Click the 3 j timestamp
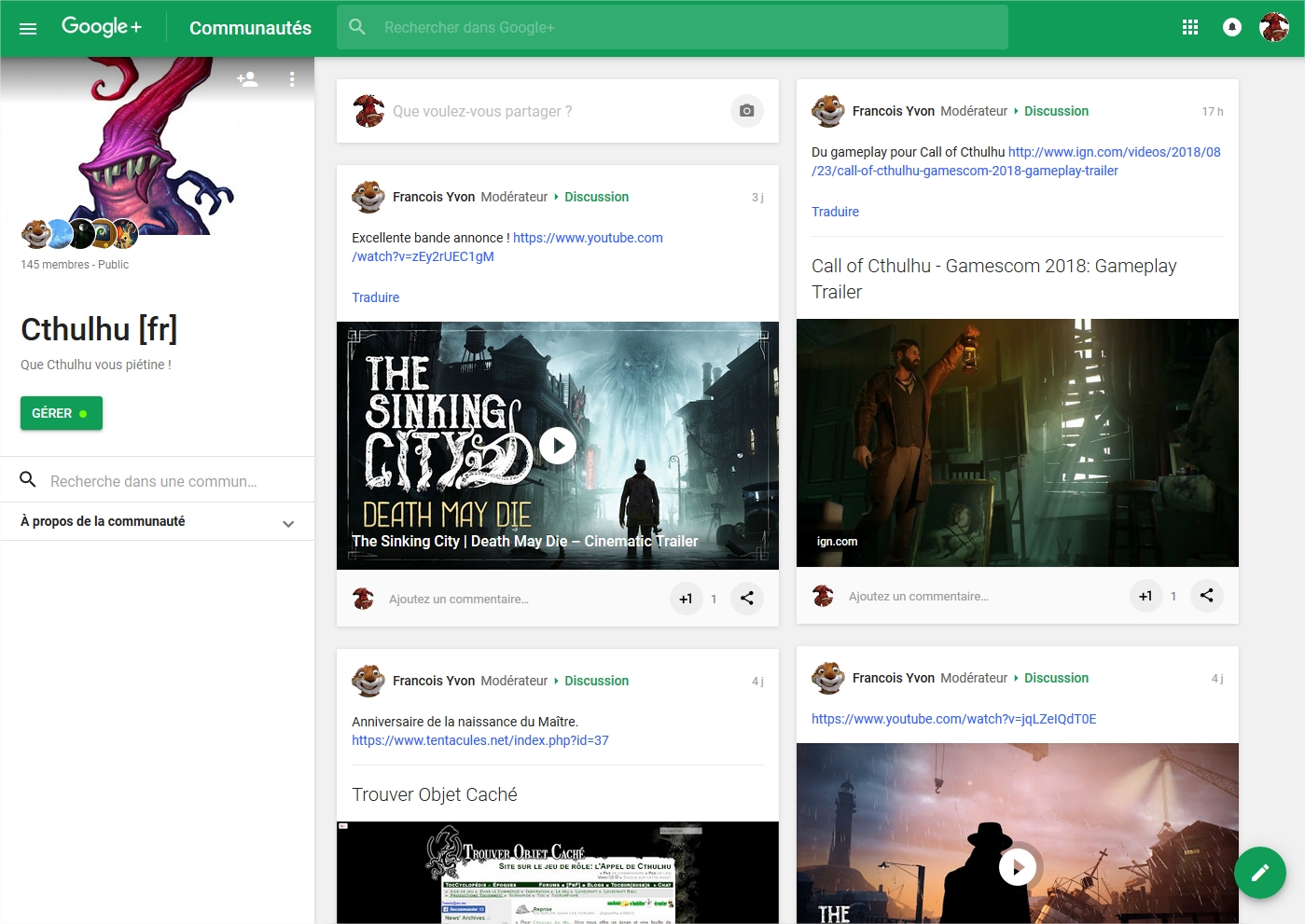Image resolution: width=1305 pixels, height=924 pixels. 757,197
